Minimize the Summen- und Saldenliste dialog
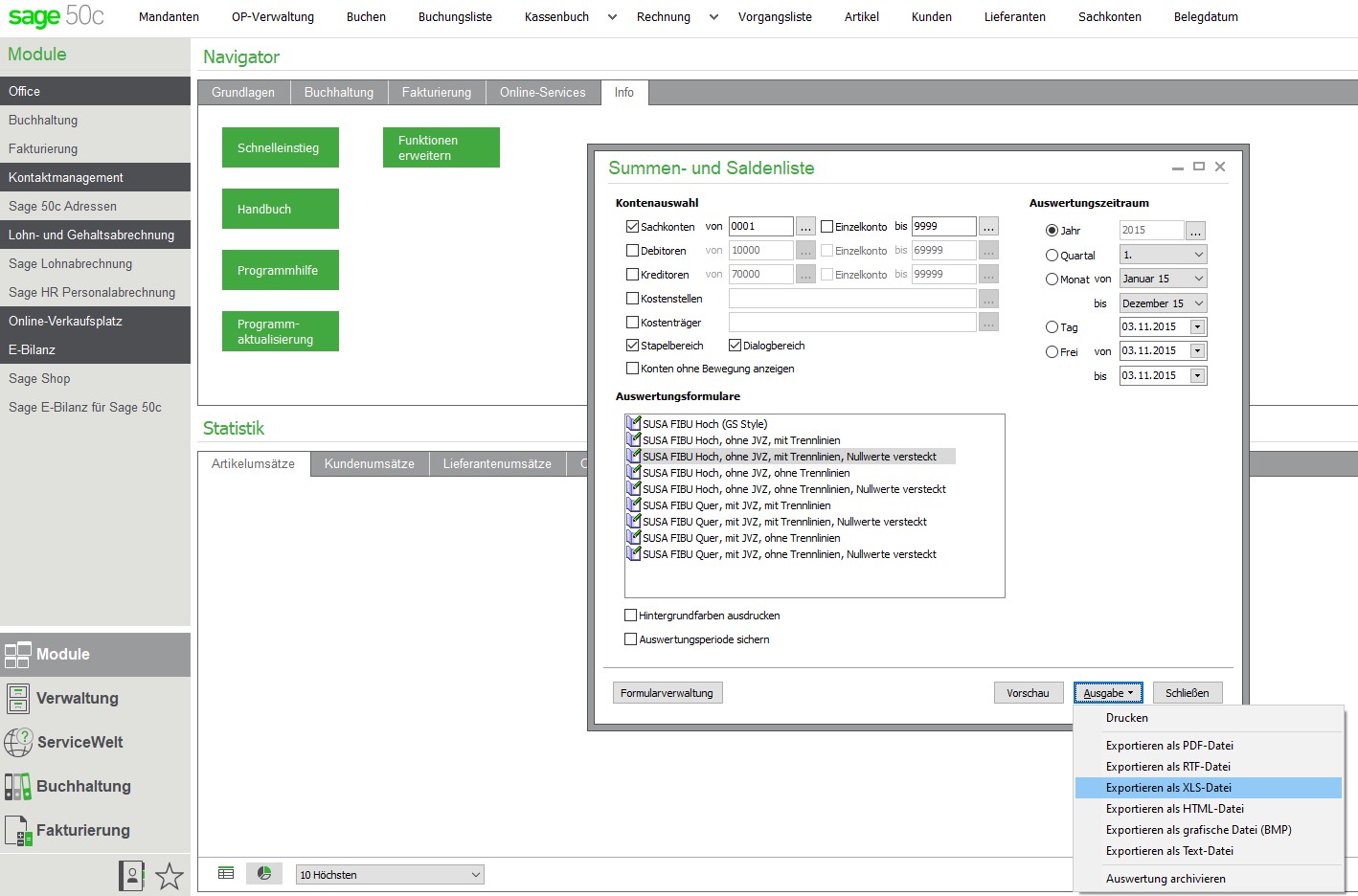Viewport: 1358px width, 896px height. coord(1177,168)
